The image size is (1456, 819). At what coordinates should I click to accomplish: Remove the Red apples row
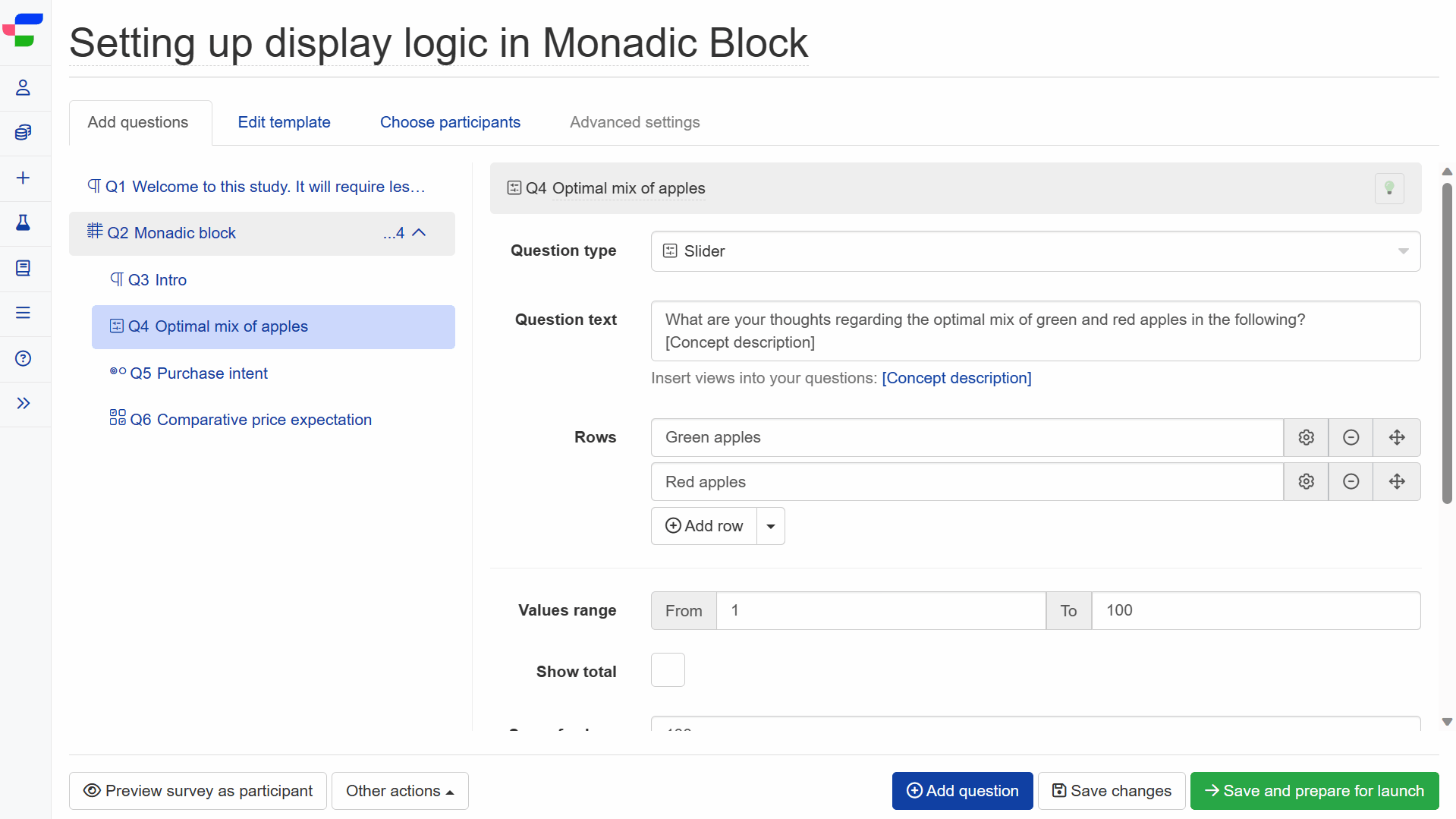[x=1351, y=481]
